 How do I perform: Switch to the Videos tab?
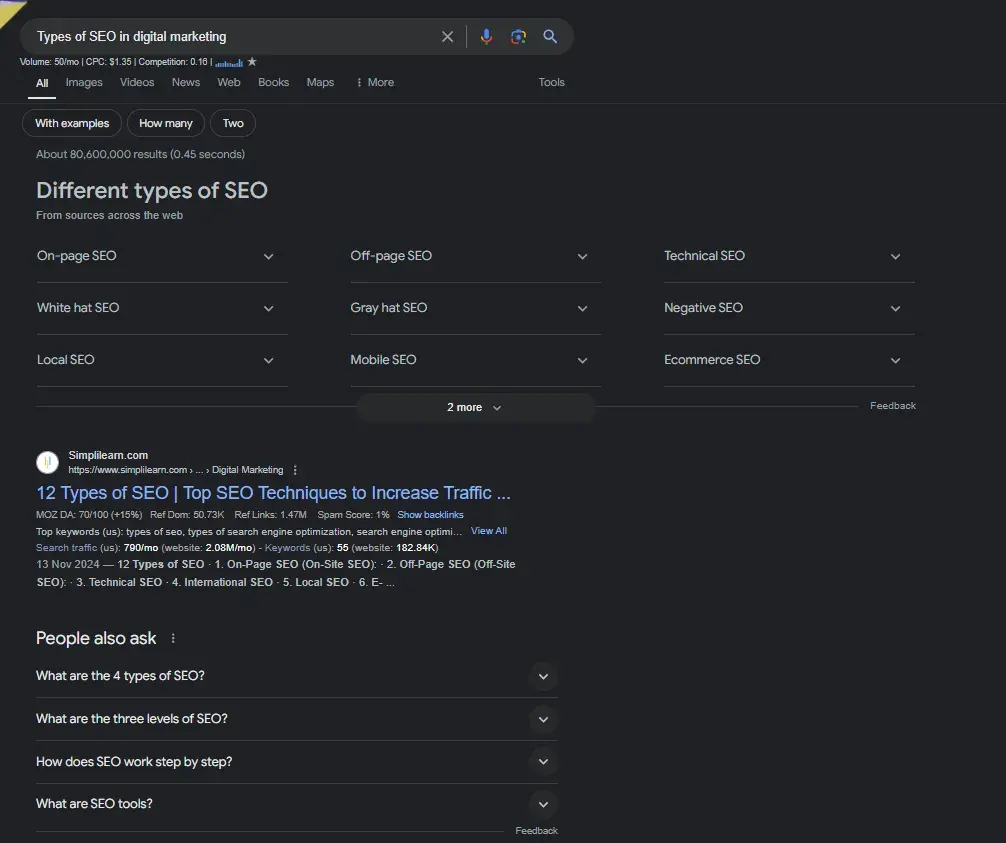click(137, 82)
